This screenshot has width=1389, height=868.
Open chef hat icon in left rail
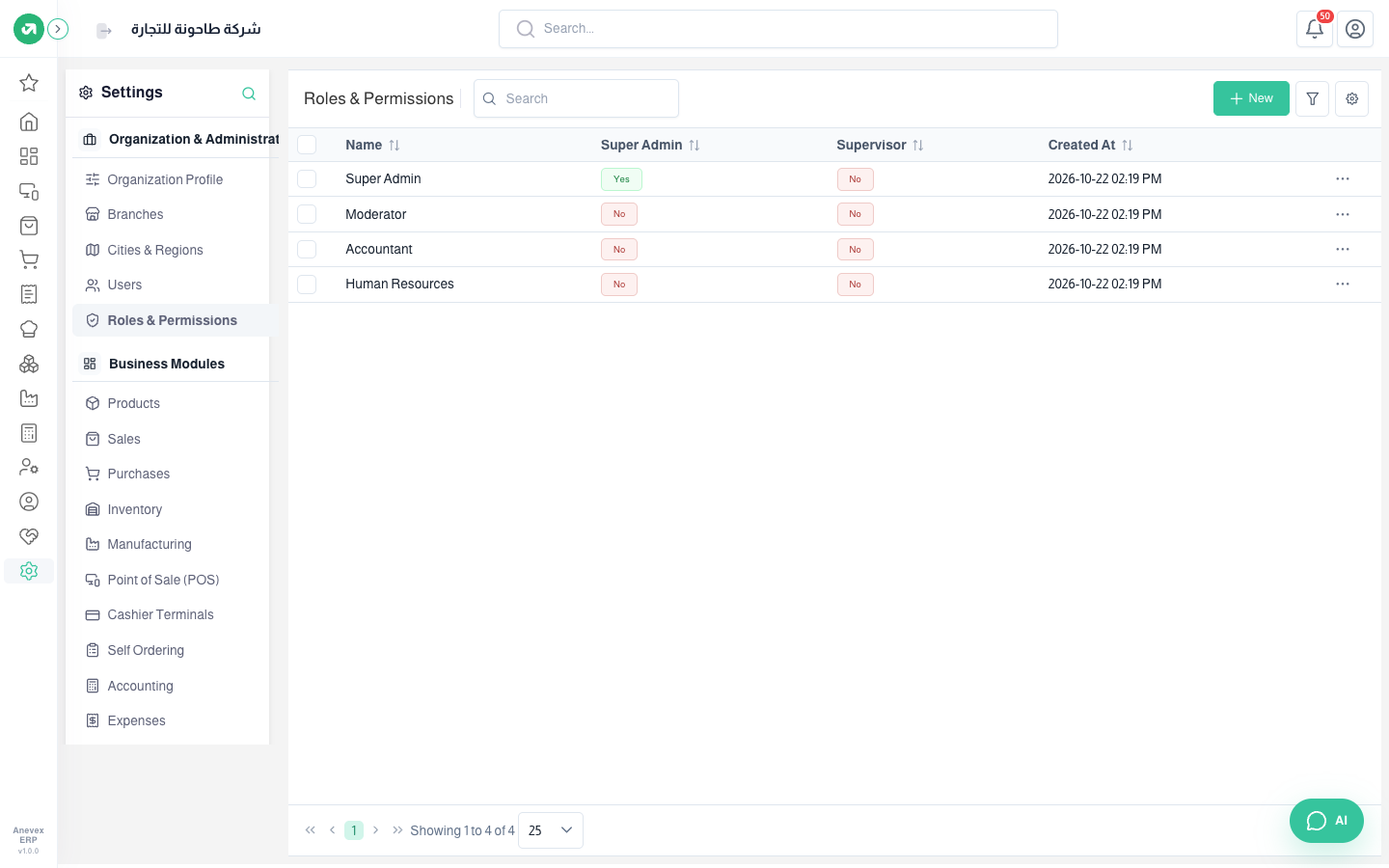point(29,329)
